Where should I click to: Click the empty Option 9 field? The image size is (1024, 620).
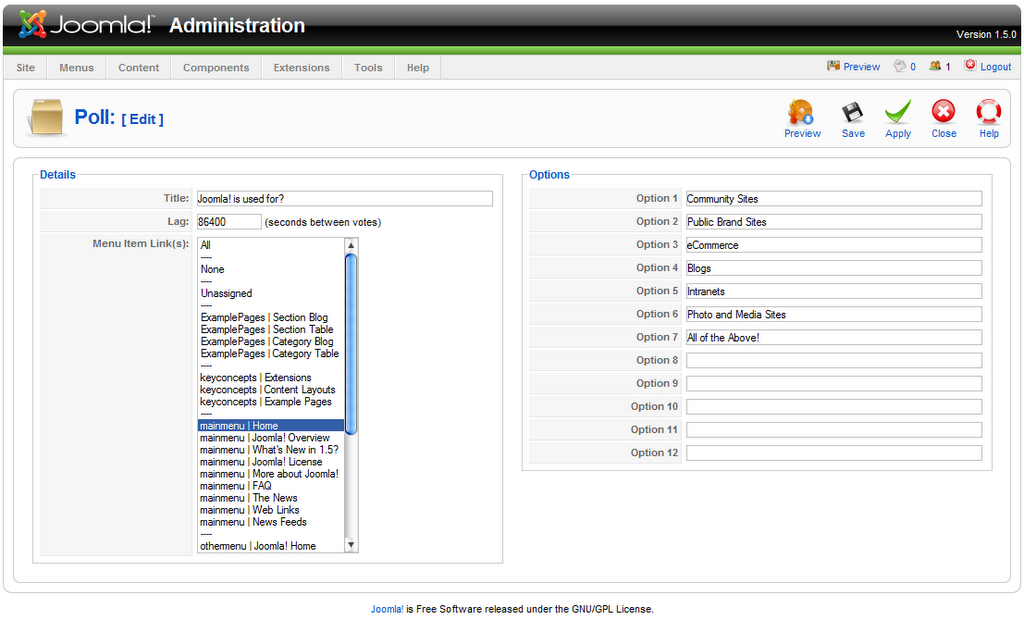tap(834, 383)
